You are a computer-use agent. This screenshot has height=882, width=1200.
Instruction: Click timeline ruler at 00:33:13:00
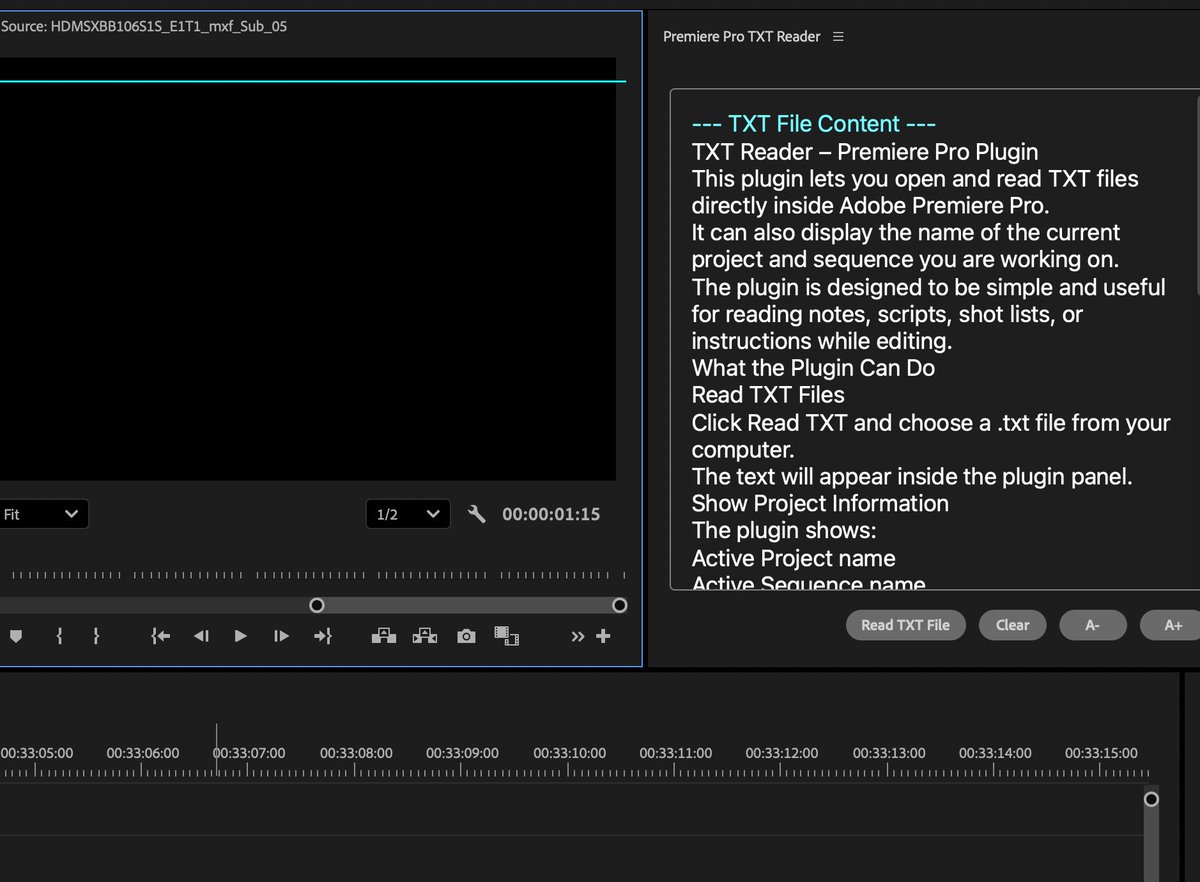coord(888,753)
